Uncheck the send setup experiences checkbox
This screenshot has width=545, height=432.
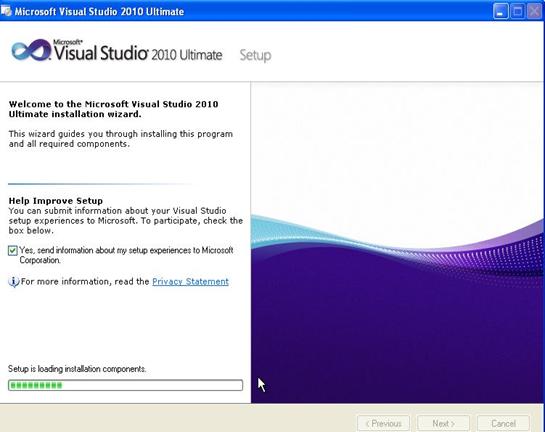[13, 250]
